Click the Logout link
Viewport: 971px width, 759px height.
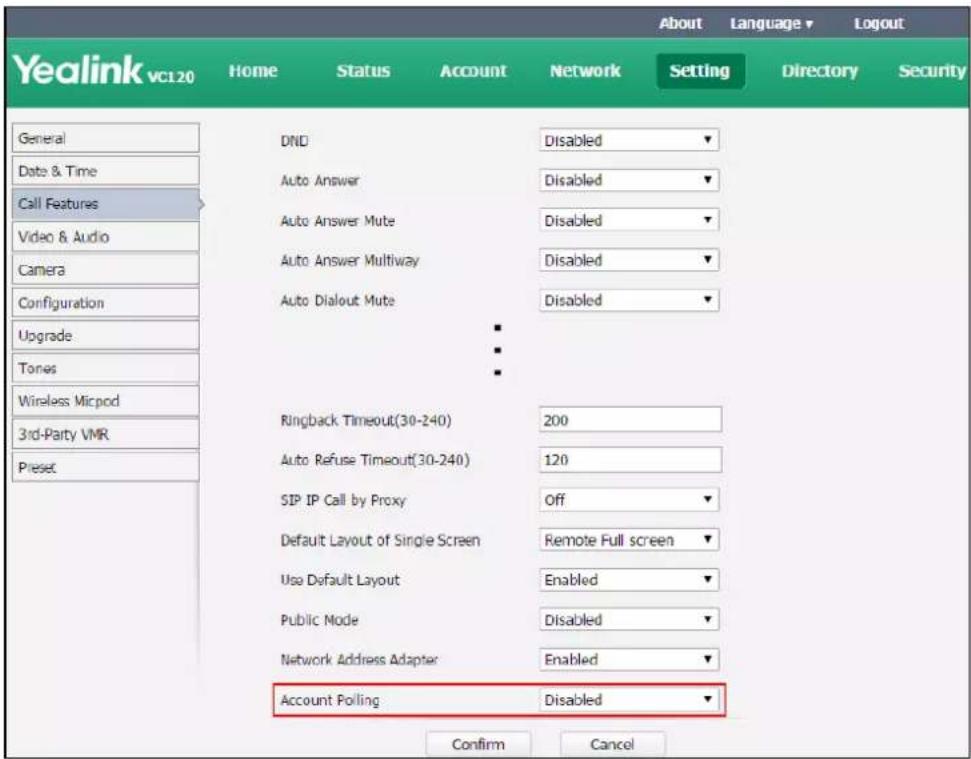tap(879, 24)
